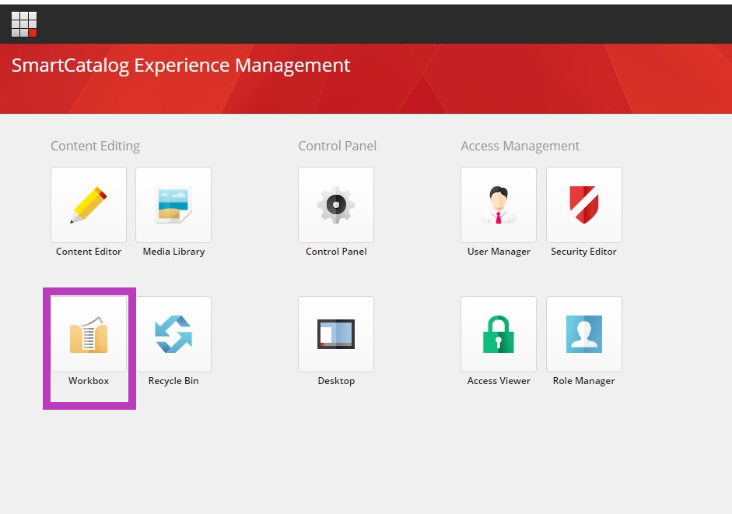
Task: Click the Recycle Bin arrows icon
Action: pyautogui.click(x=173, y=334)
